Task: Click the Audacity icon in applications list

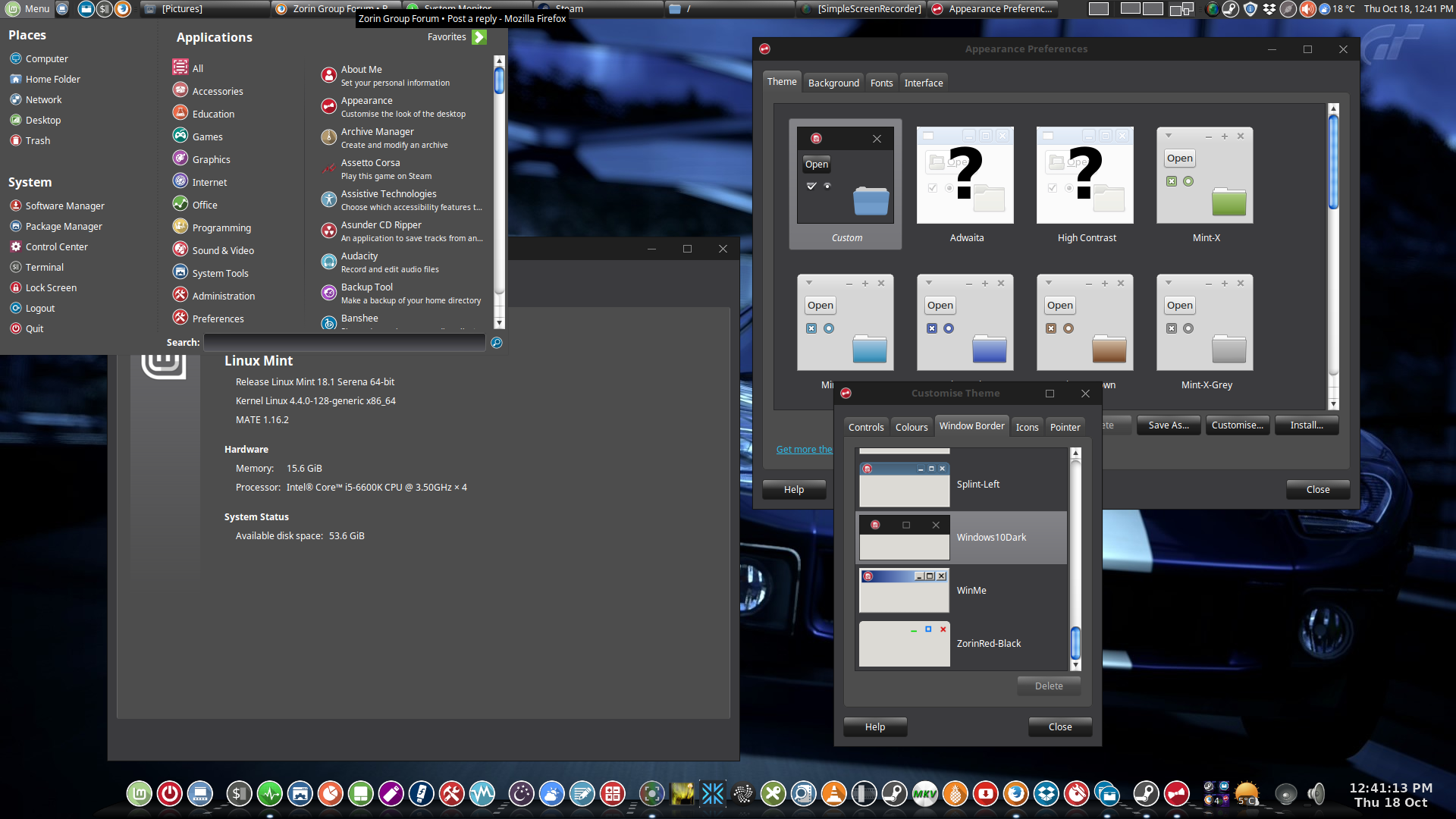Action: [328, 262]
